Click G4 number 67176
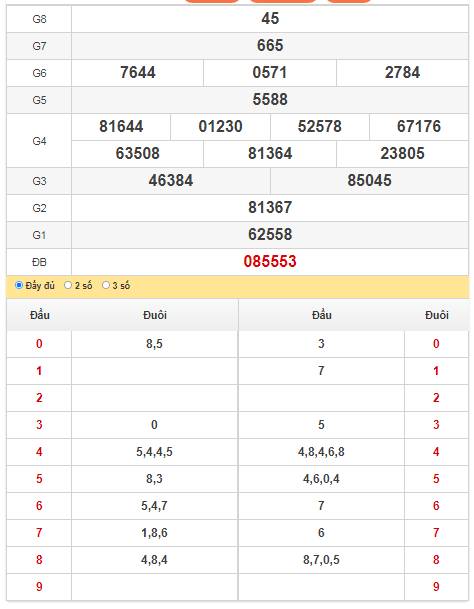This screenshot has width=474, height=609. tap(419, 127)
